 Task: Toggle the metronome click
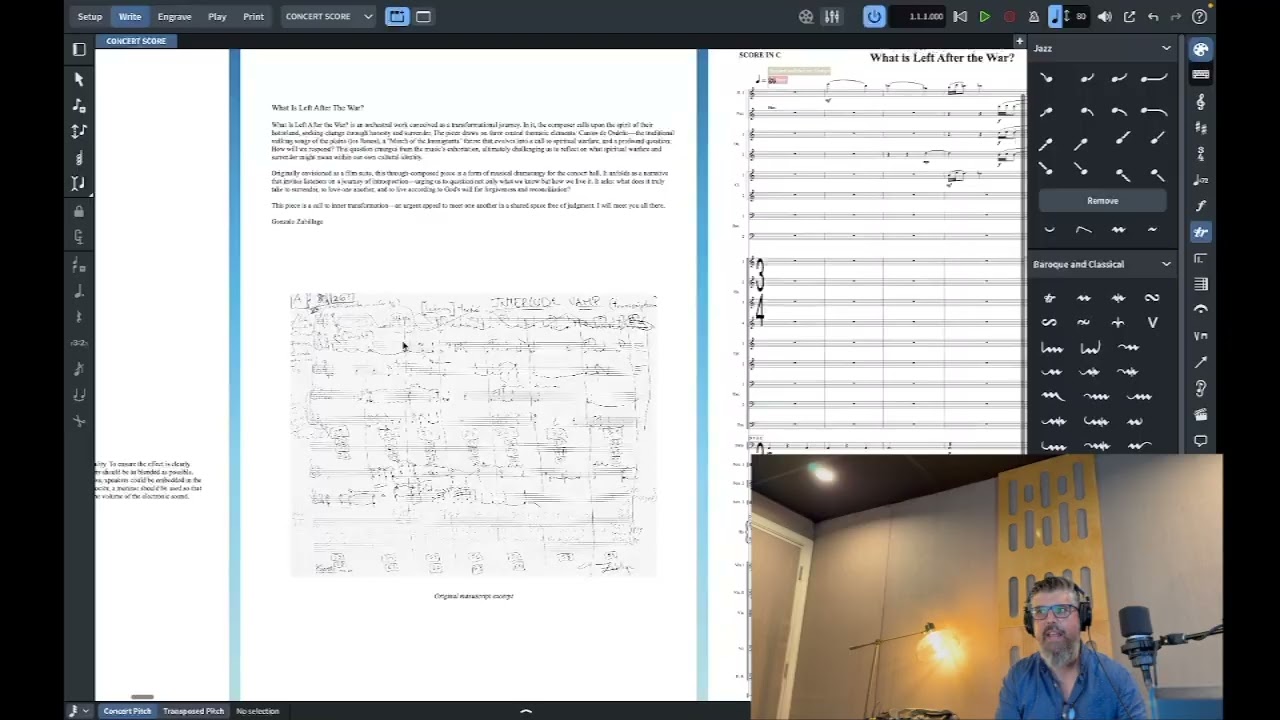coord(1034,16)
